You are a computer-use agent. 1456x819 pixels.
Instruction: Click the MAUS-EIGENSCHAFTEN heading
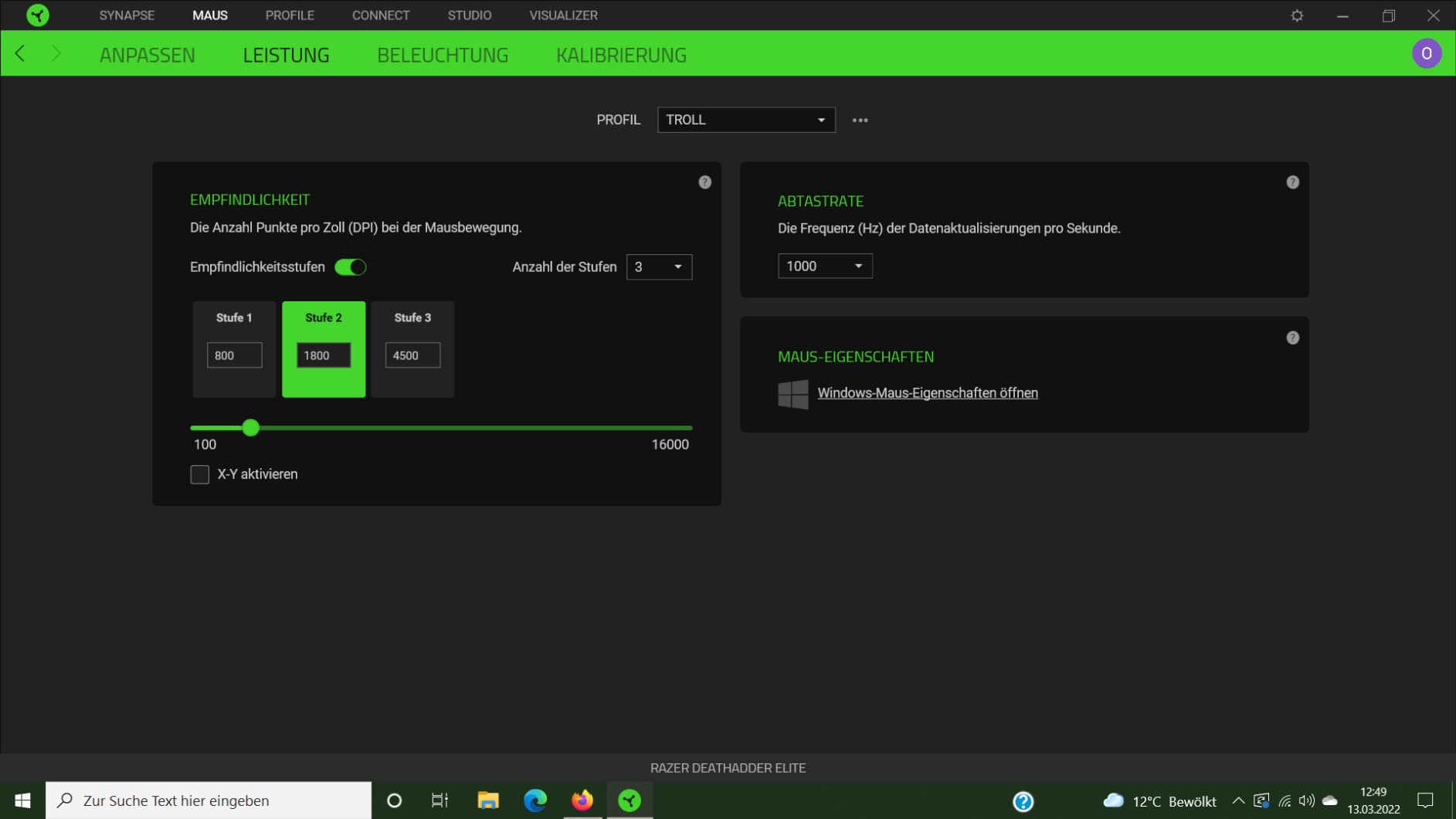pos(856,357)
